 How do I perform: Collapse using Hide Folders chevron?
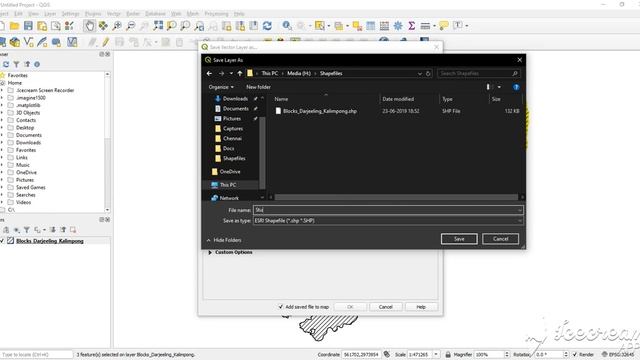[209, 240]
